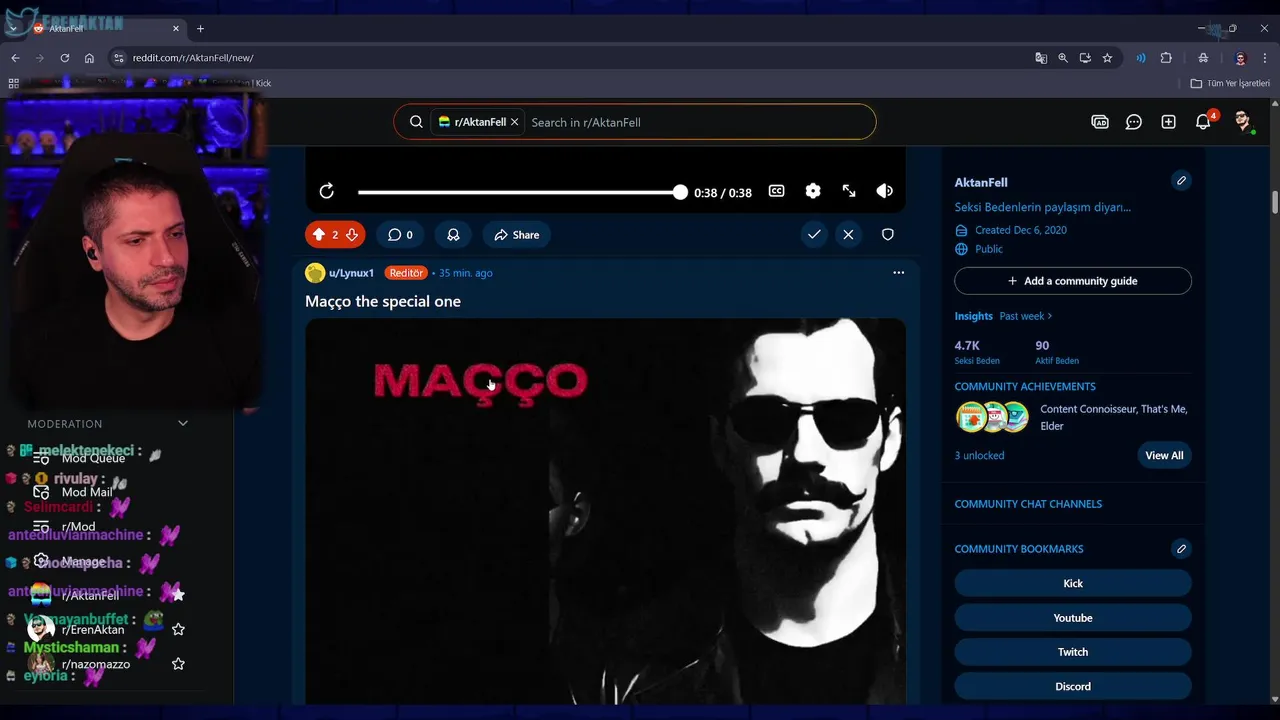The width and height of the screenshot is (1280, 720).
Task: Downvote the post with two votes
Action: click(x=351, y=235)
